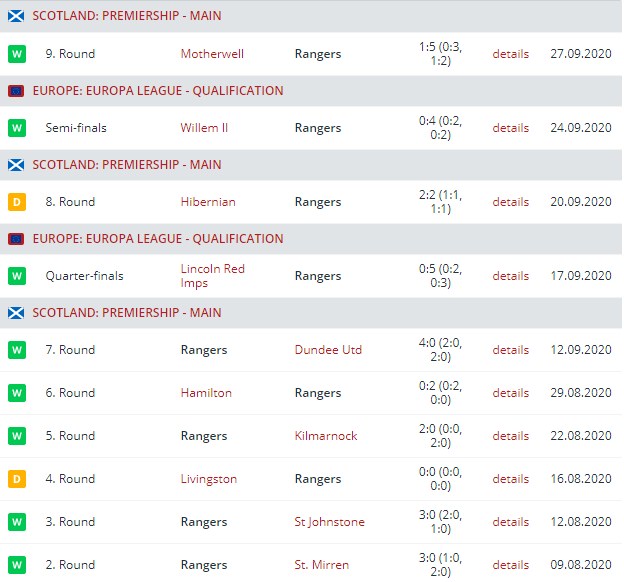This screenshot has height=582, width=624.
Task: Open details for Motherwell vs Rangers
Action: (x=510, y=54)
